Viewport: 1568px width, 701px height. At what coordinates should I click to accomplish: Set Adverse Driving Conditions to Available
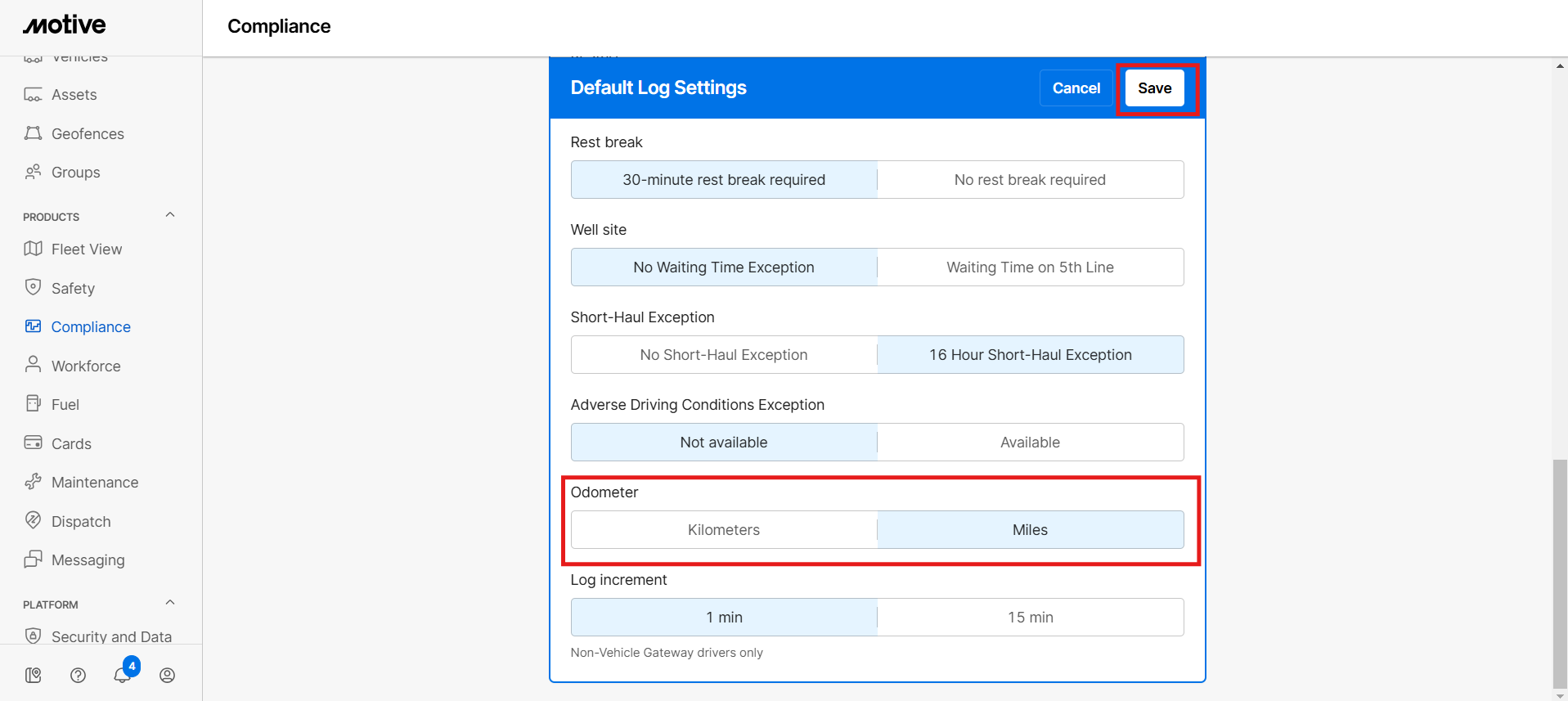click(1030, 443)
